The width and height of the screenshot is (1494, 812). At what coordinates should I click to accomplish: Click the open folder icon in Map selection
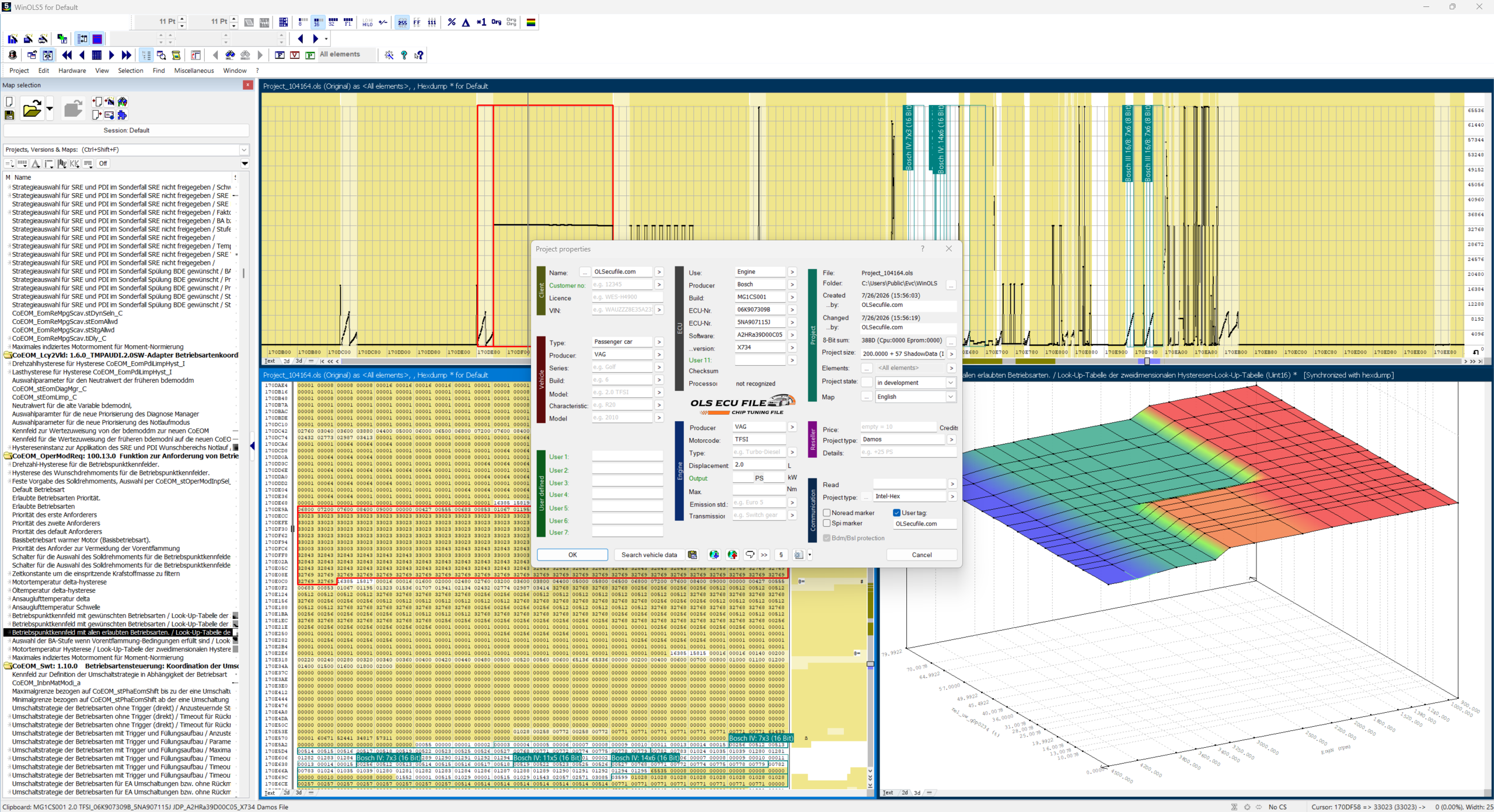[32, 109]
